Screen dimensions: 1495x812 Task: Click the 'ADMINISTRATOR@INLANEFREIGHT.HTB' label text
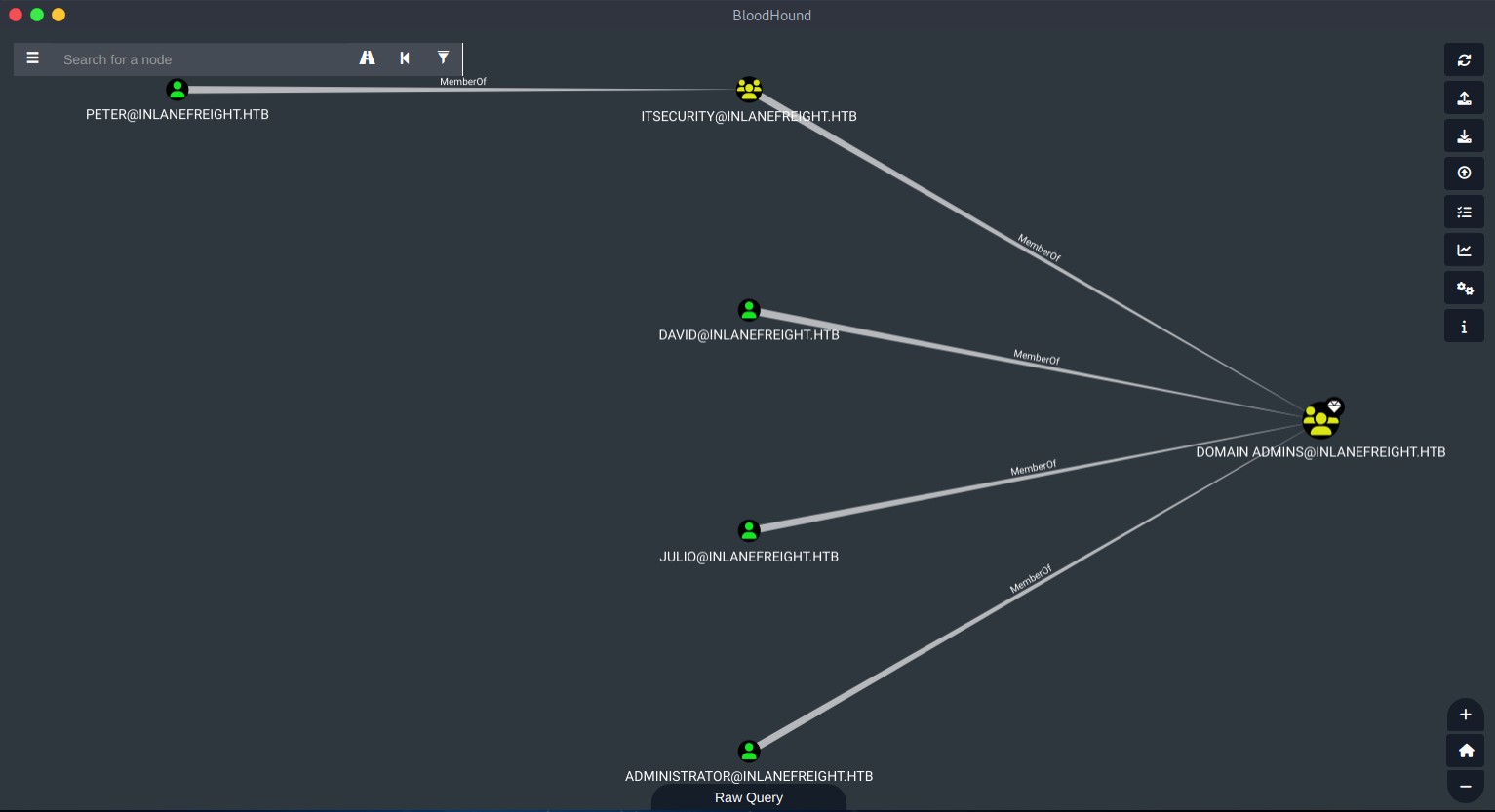(749, 776)
